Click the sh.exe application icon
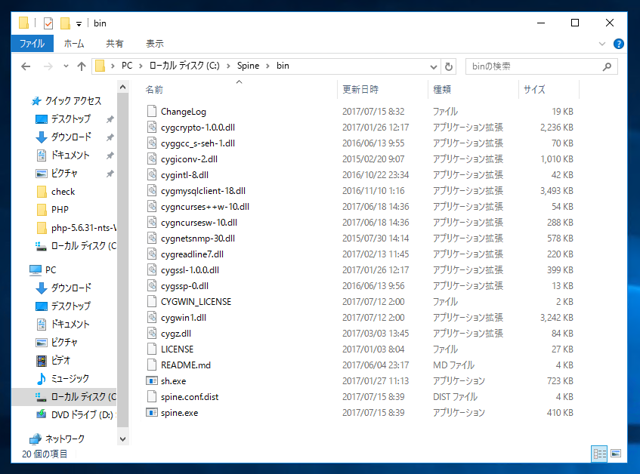The width and height of the screenshot is (640, 474). [152, 381]
